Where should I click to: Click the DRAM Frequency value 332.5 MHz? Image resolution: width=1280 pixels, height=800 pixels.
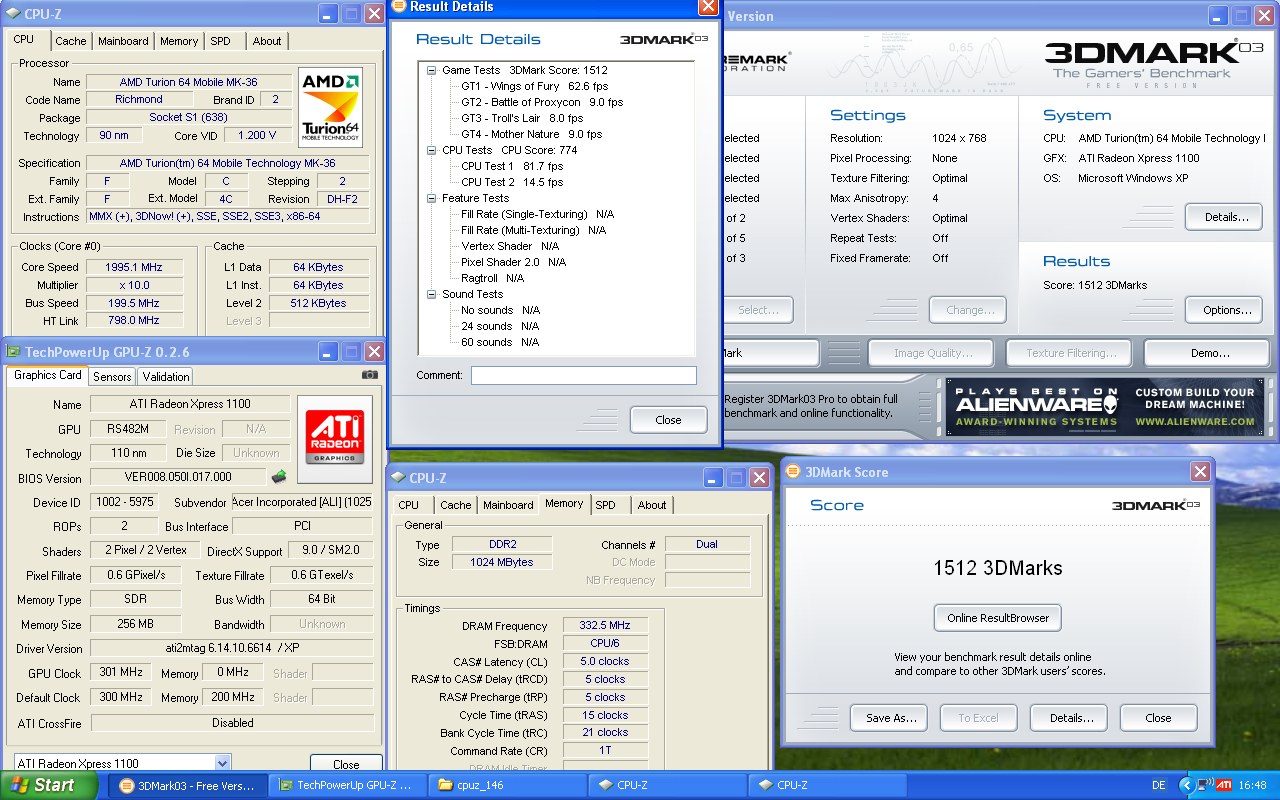[605, 626]
